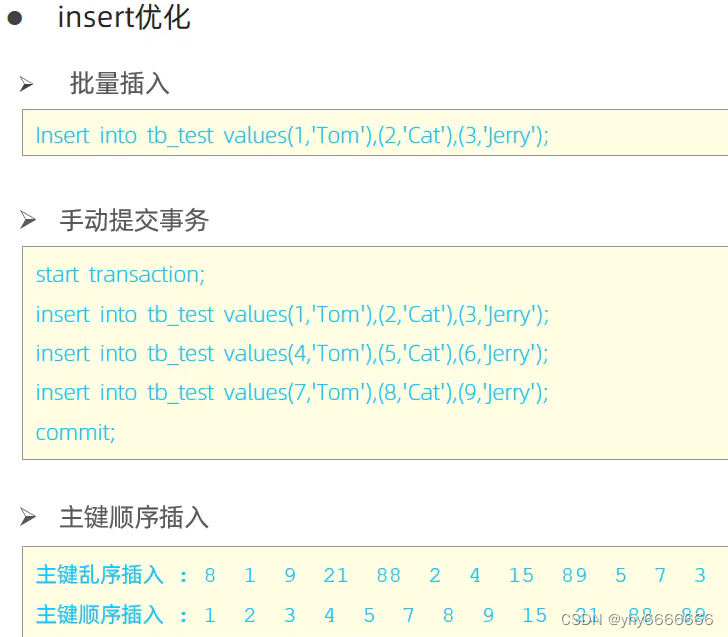Click the 主键顺序插入 heading

click(134, 517)
